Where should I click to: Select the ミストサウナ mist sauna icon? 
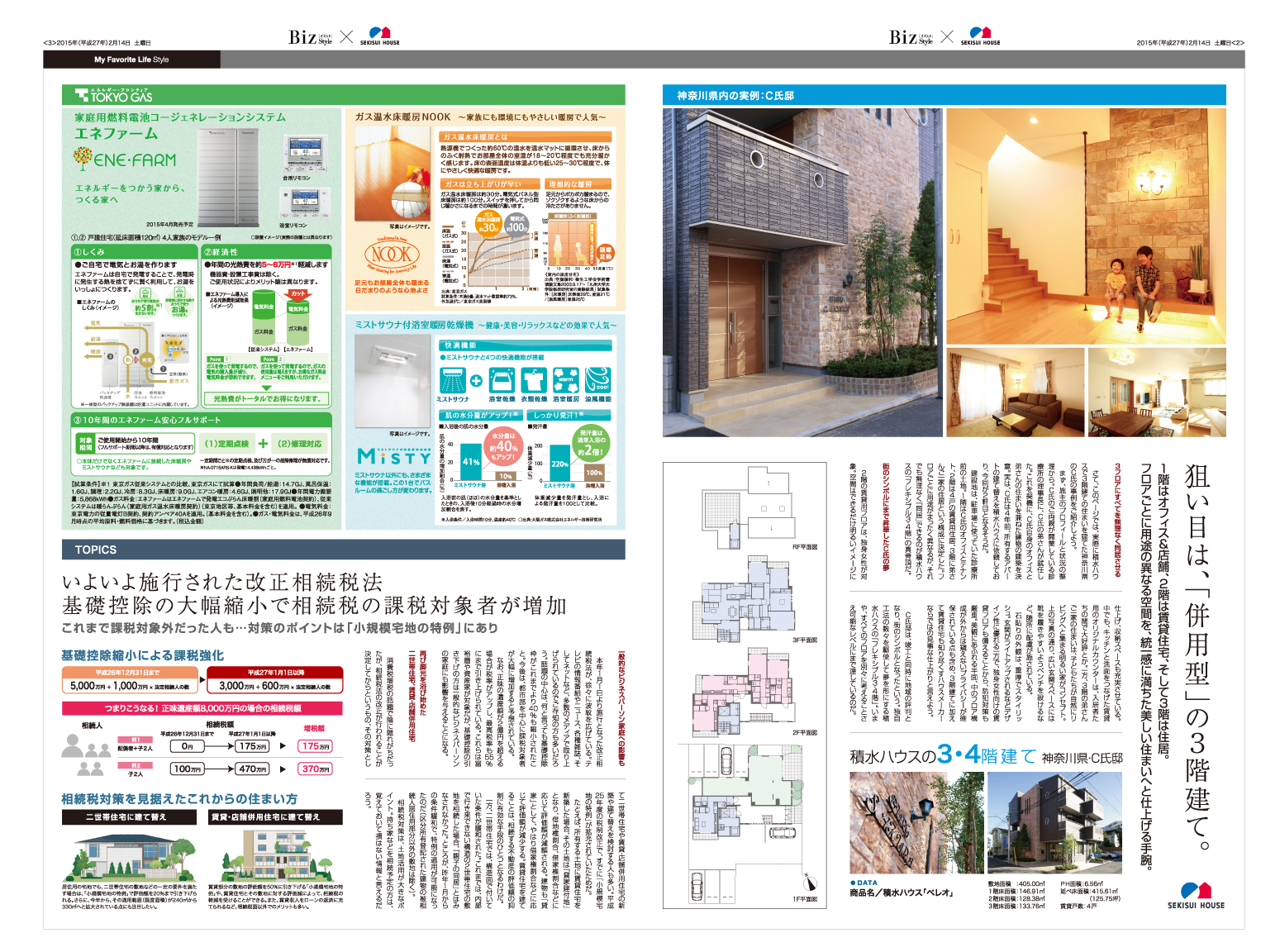452,380
